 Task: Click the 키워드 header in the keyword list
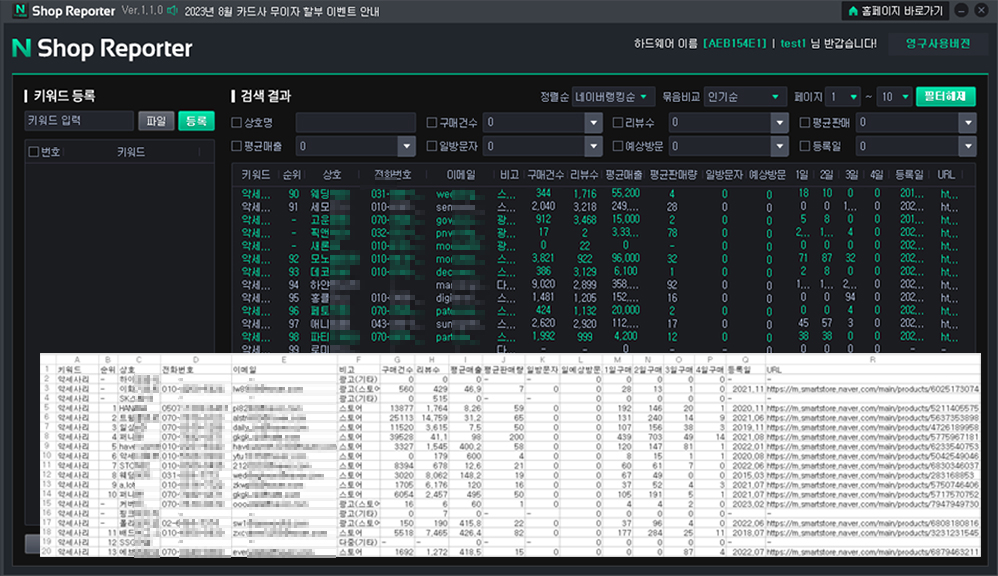(131, 151)
